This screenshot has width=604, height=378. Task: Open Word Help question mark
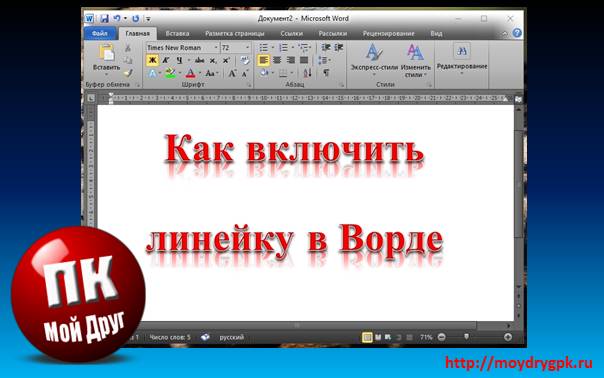[517, 33]
